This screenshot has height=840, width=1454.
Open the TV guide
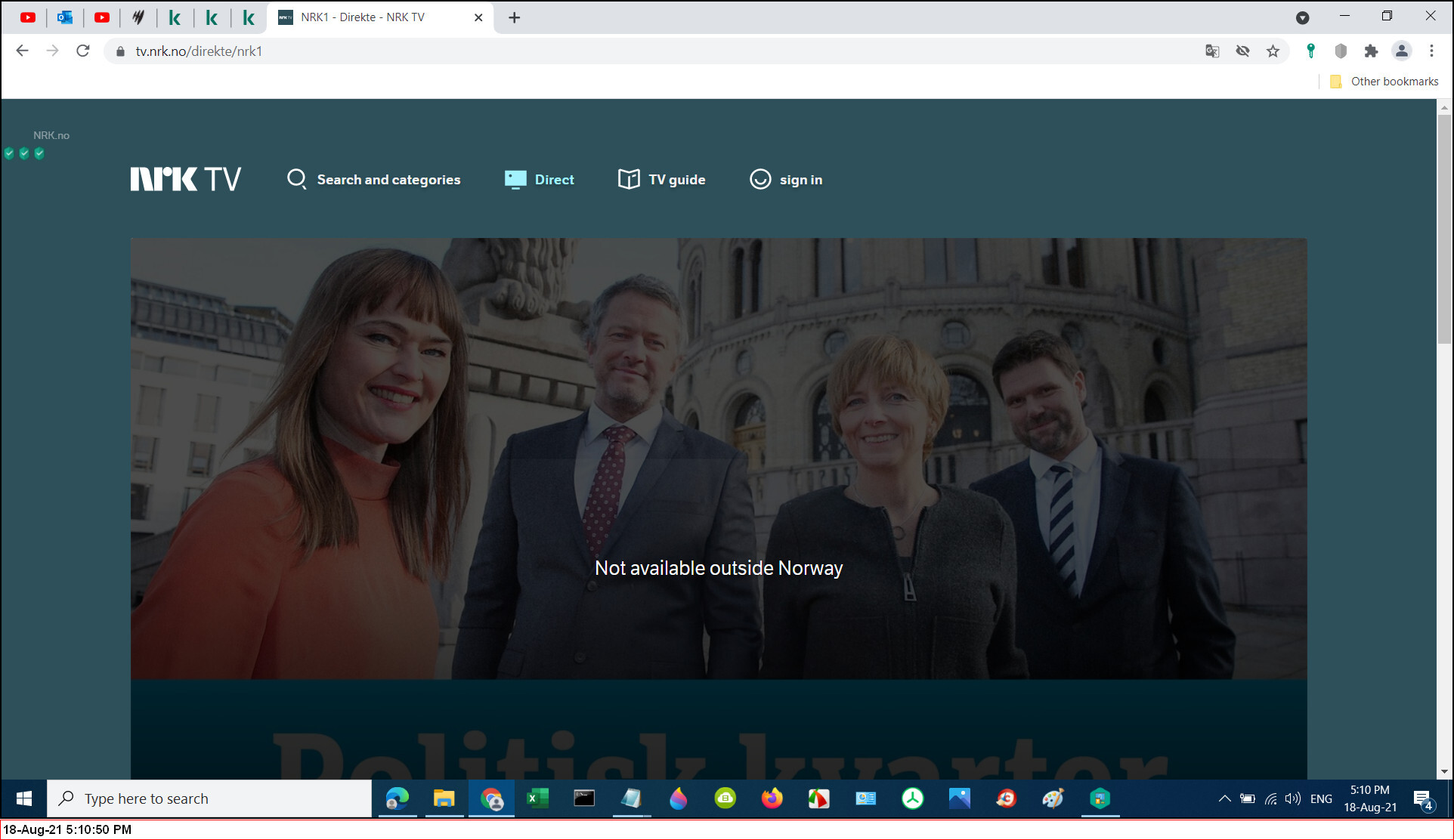pos(662,180)
